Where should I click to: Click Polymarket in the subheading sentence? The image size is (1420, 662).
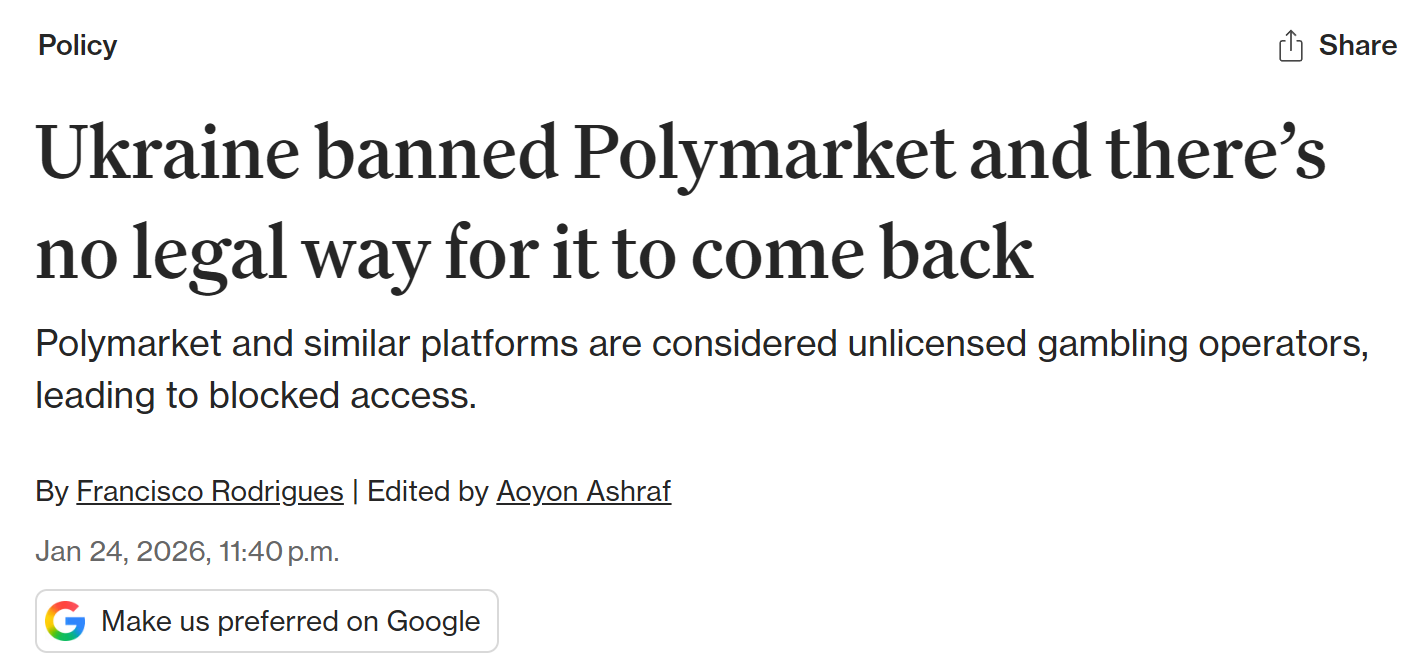(x=128, y=344)
